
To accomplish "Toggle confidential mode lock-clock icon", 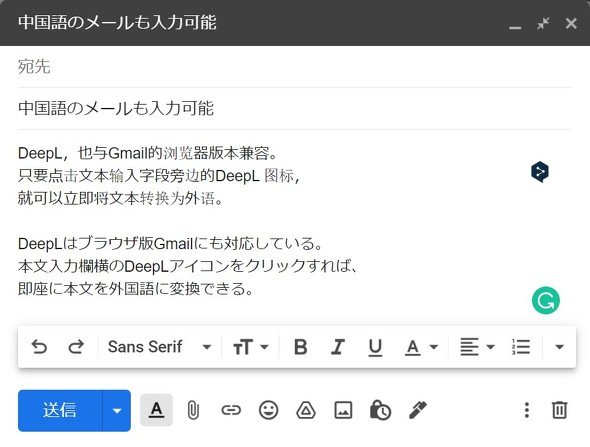I will [380, 410].
